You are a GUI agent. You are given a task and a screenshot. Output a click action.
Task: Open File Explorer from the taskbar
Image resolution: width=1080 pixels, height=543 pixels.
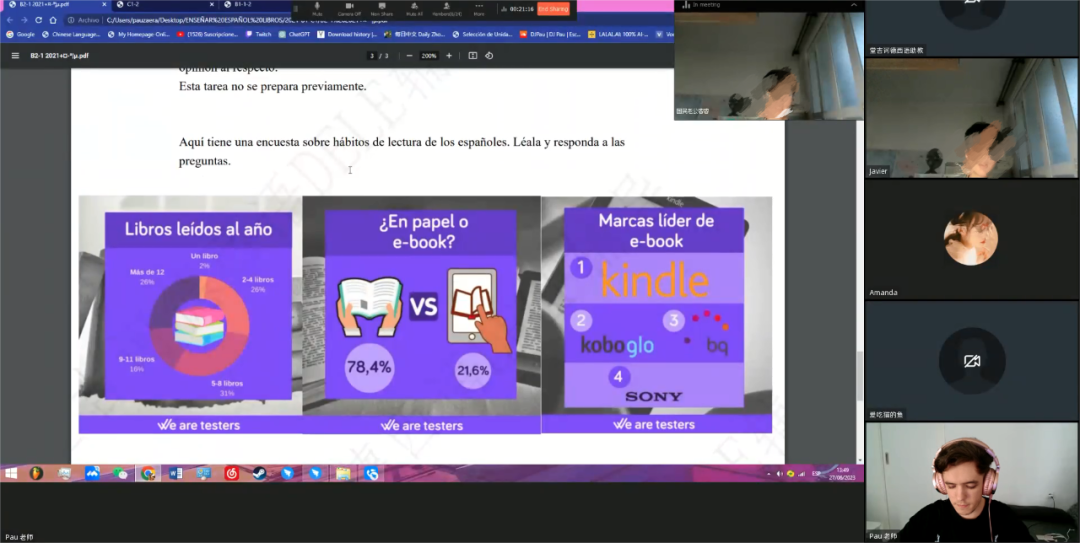click(x=343, y=473)
